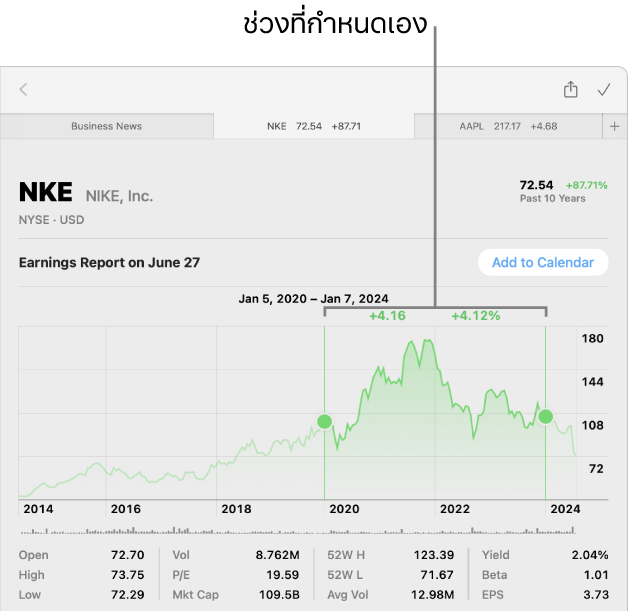Click the 2014 x-axis label
Image resolution: width=628 pixels, height=612 pixels.
click(38, 509)
